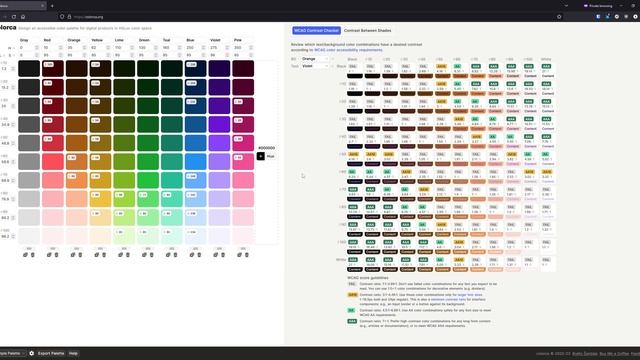Click the copy icon below the Orange column
Viewport: 640px width, 360px height.
[73, 255]
